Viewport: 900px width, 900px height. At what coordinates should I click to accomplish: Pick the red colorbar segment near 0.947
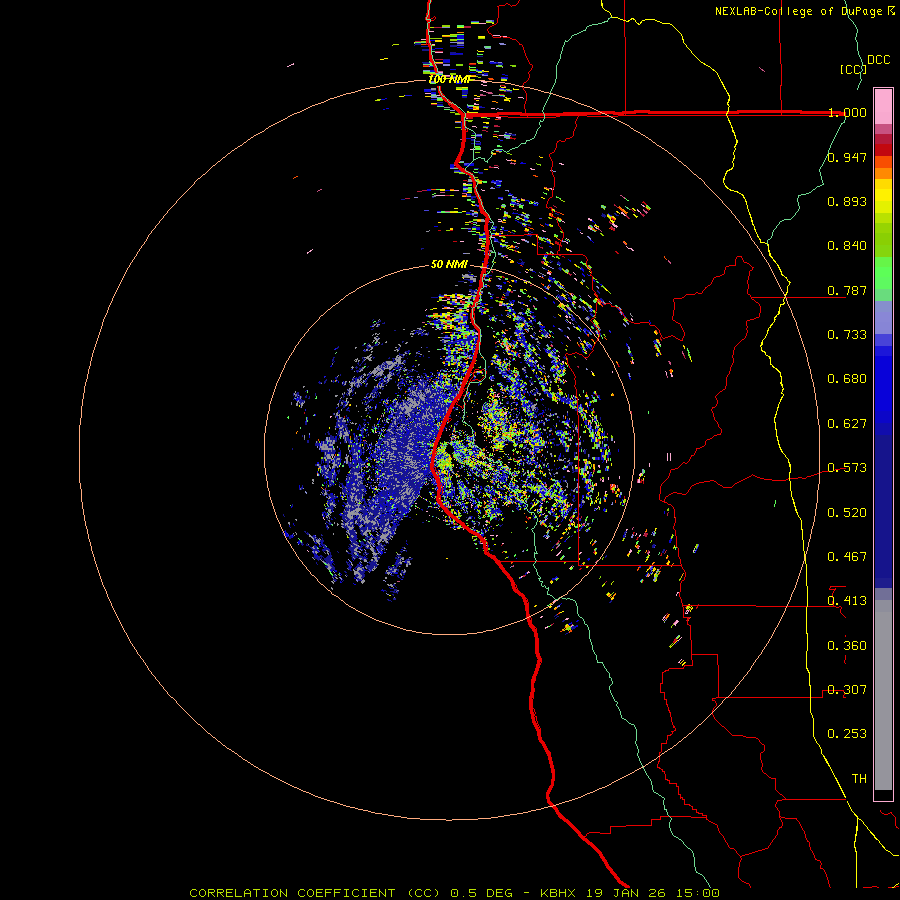[x=883, y=149]
